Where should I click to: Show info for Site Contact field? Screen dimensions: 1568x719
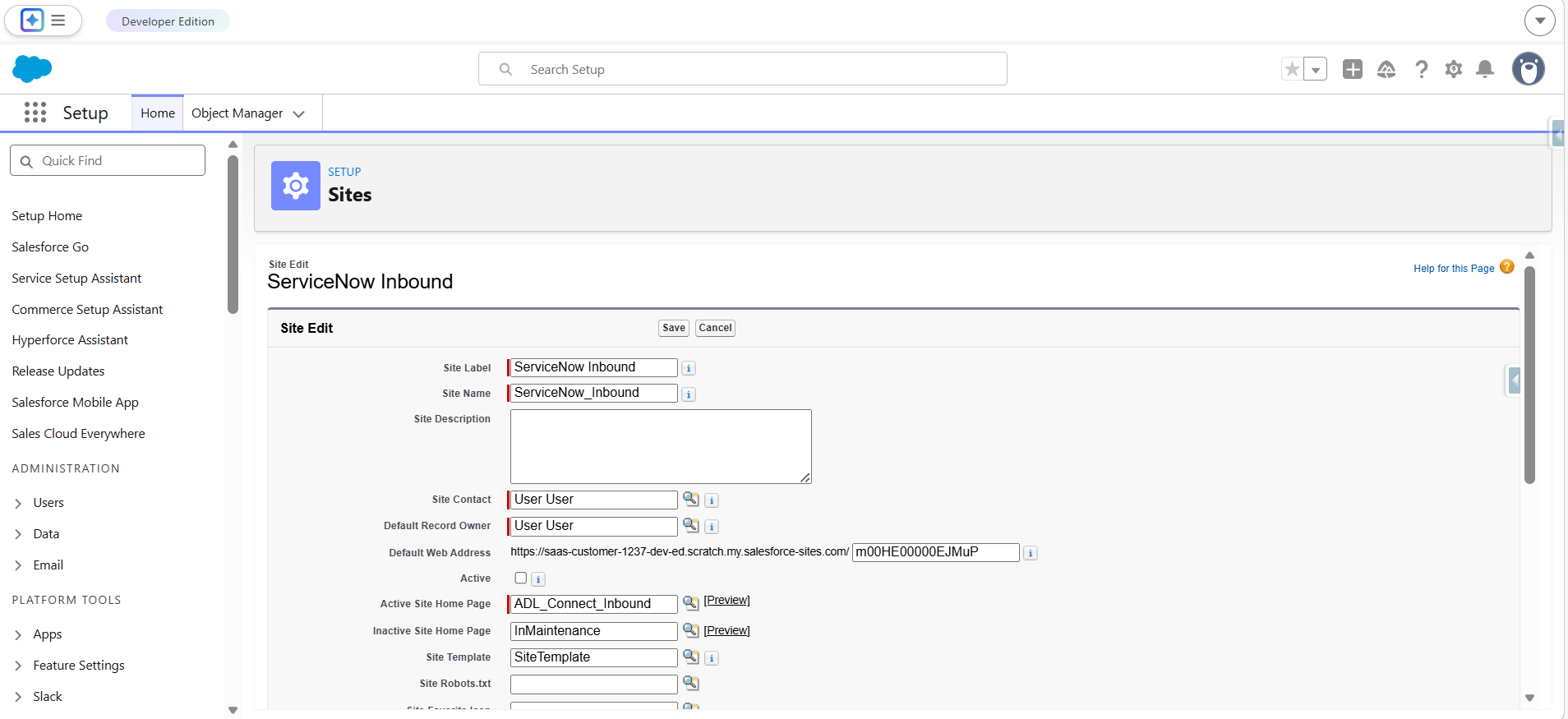(x=712, y=500)
